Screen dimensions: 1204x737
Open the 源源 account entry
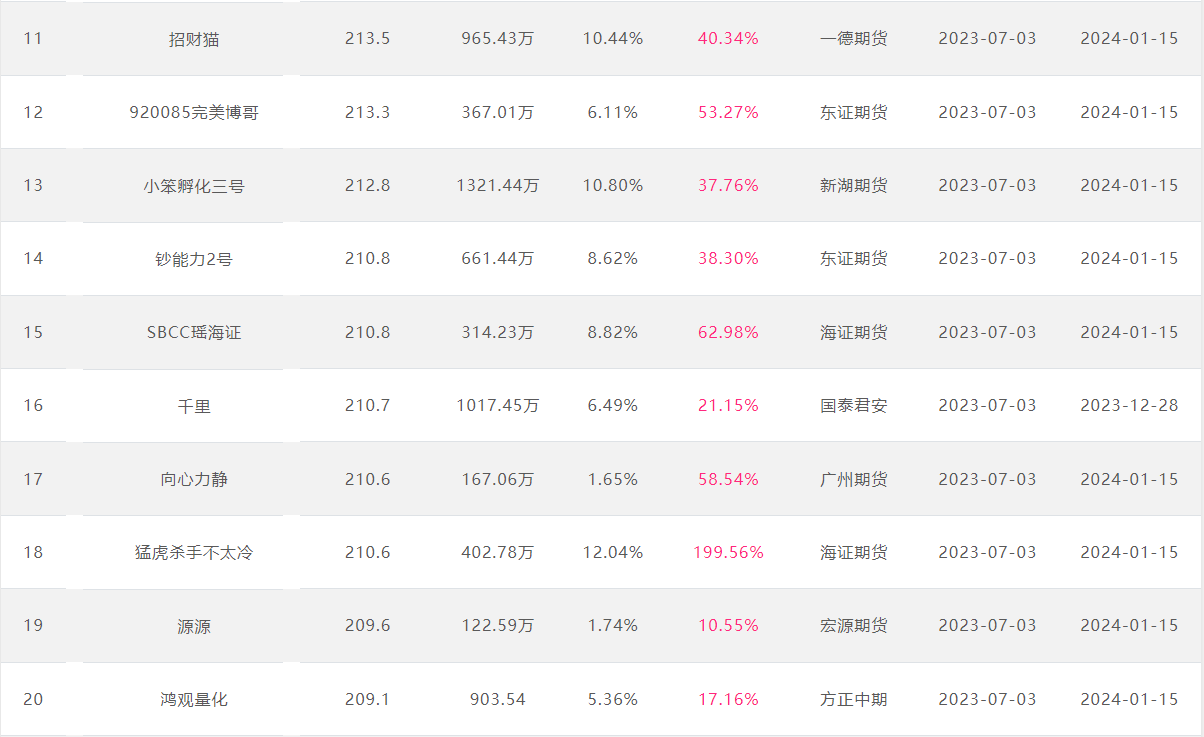click(x=194, y=626)
